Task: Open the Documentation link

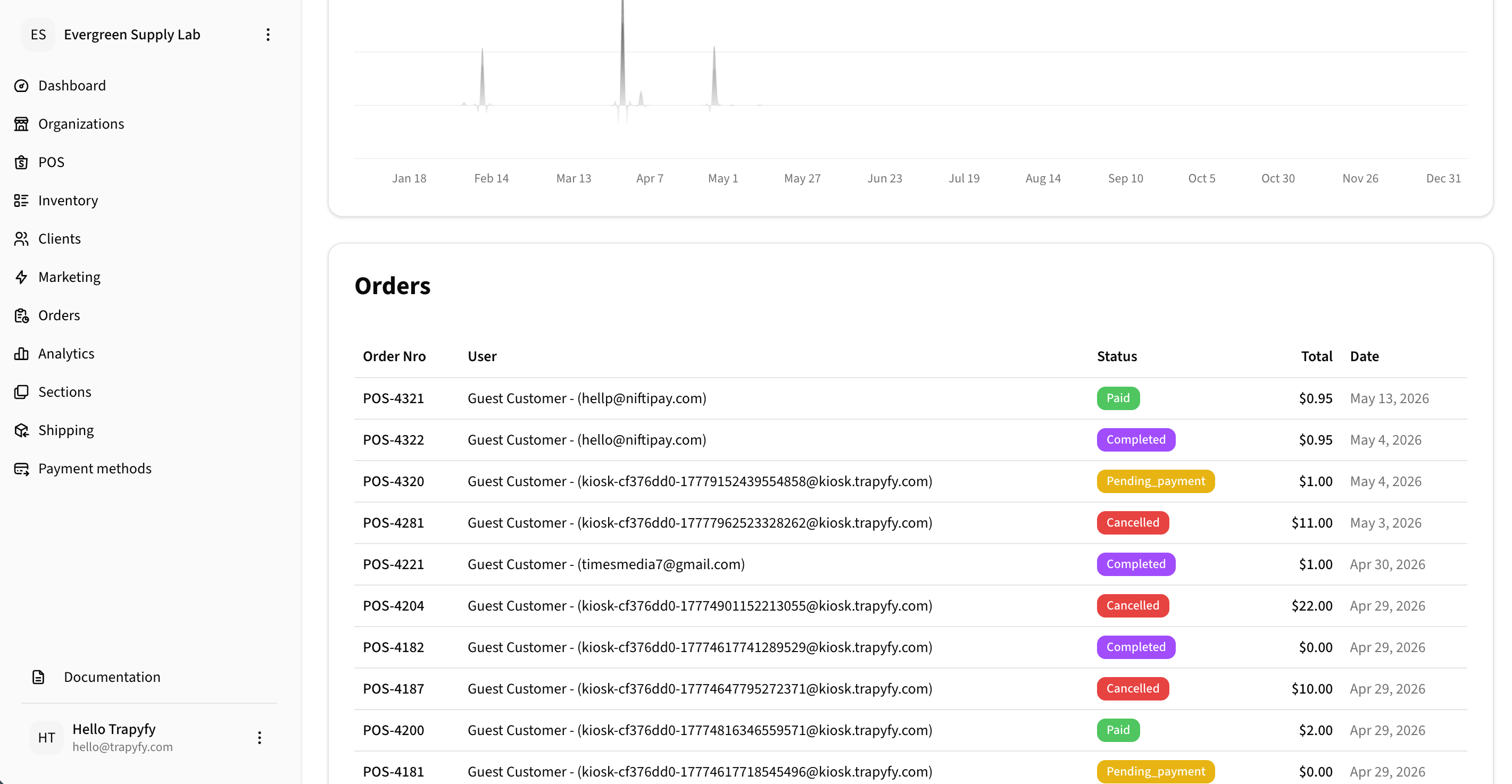Action: click(112, 677)
